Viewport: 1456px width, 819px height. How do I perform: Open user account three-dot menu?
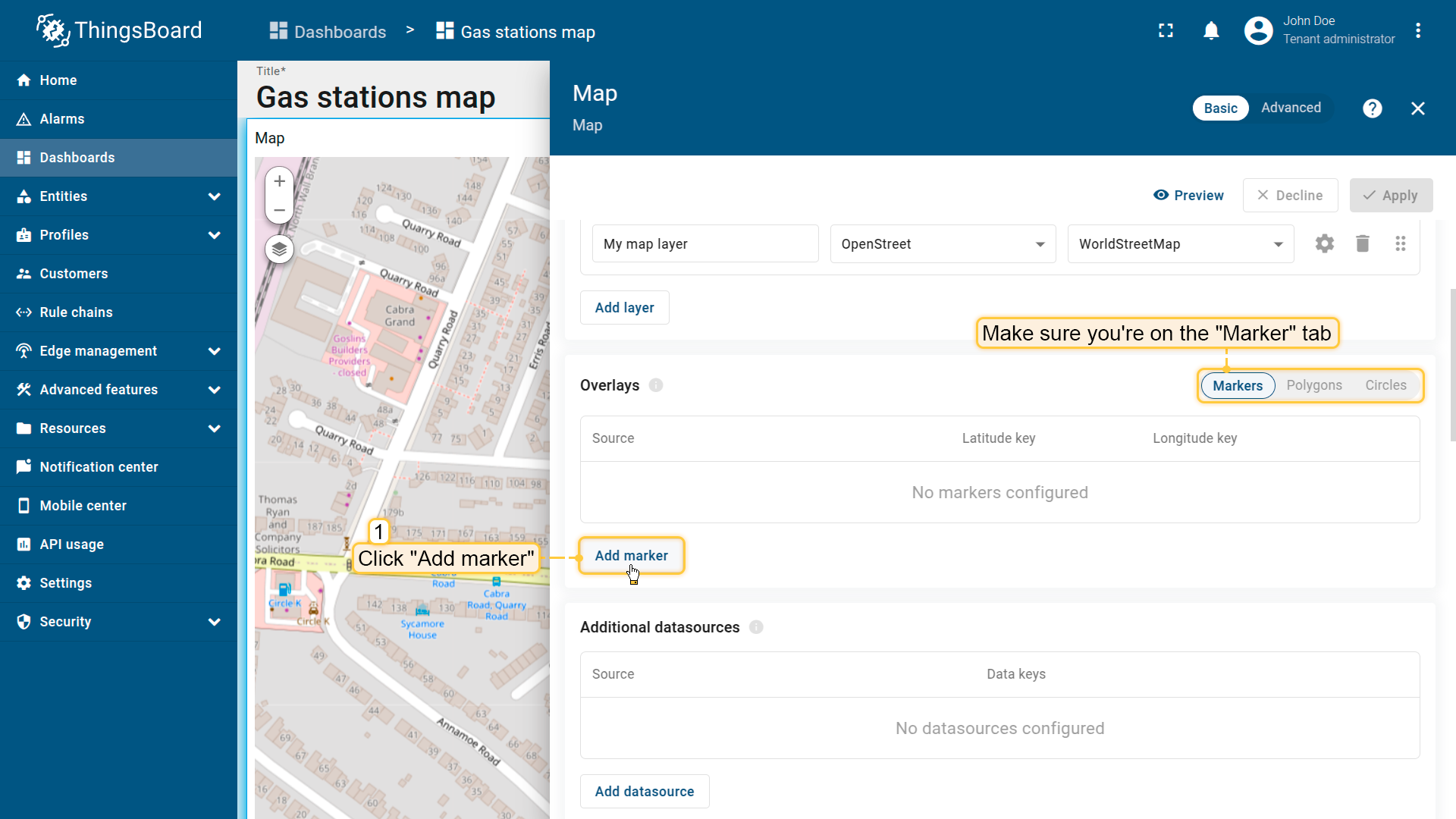tap(1418, 31)
